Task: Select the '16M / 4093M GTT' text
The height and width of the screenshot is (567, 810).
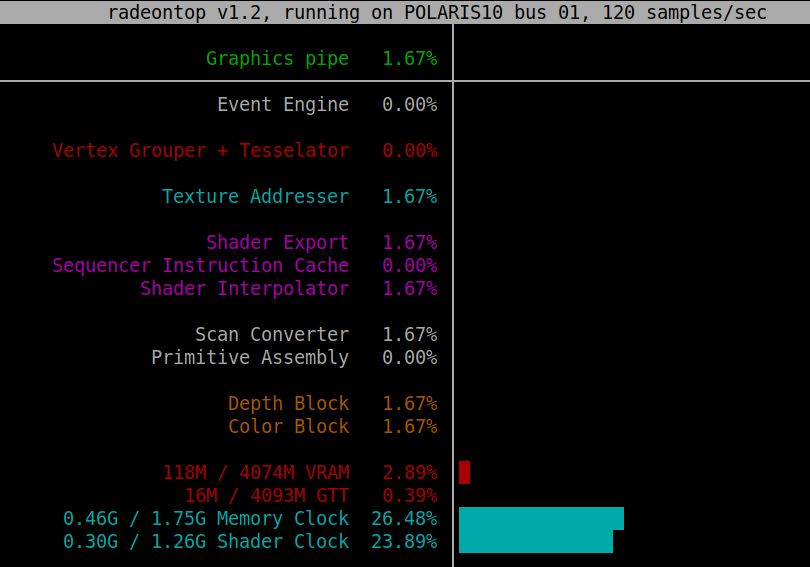Action: coord(267,496)
